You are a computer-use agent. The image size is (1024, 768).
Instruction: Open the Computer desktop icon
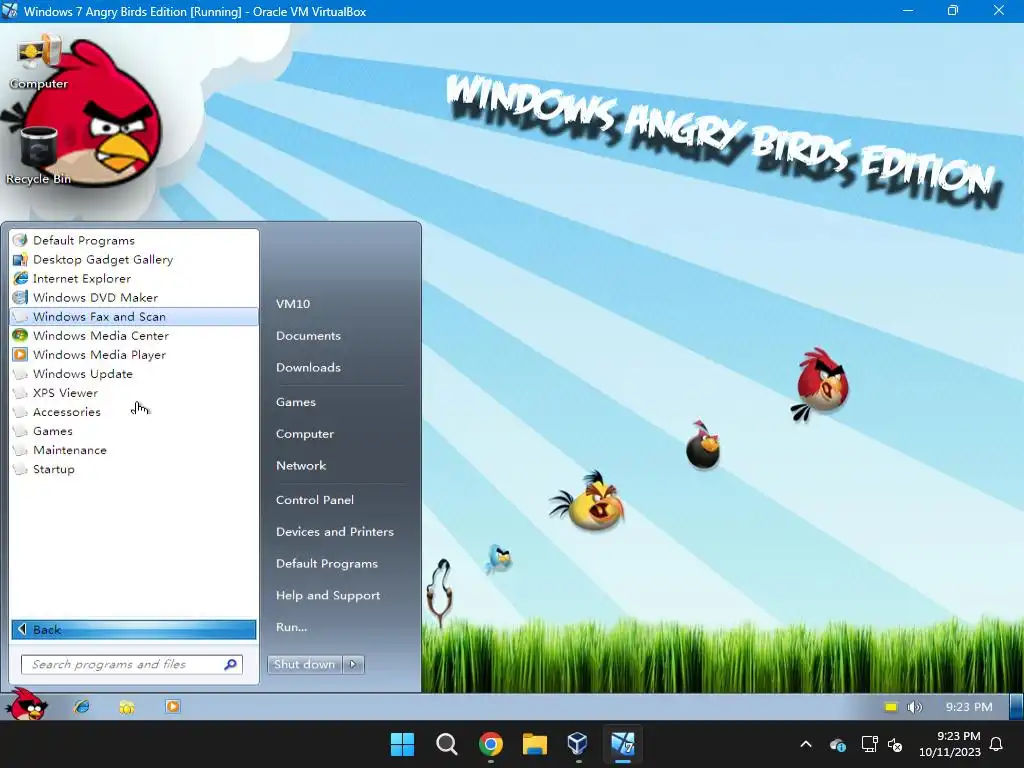(x=39, y=63)
